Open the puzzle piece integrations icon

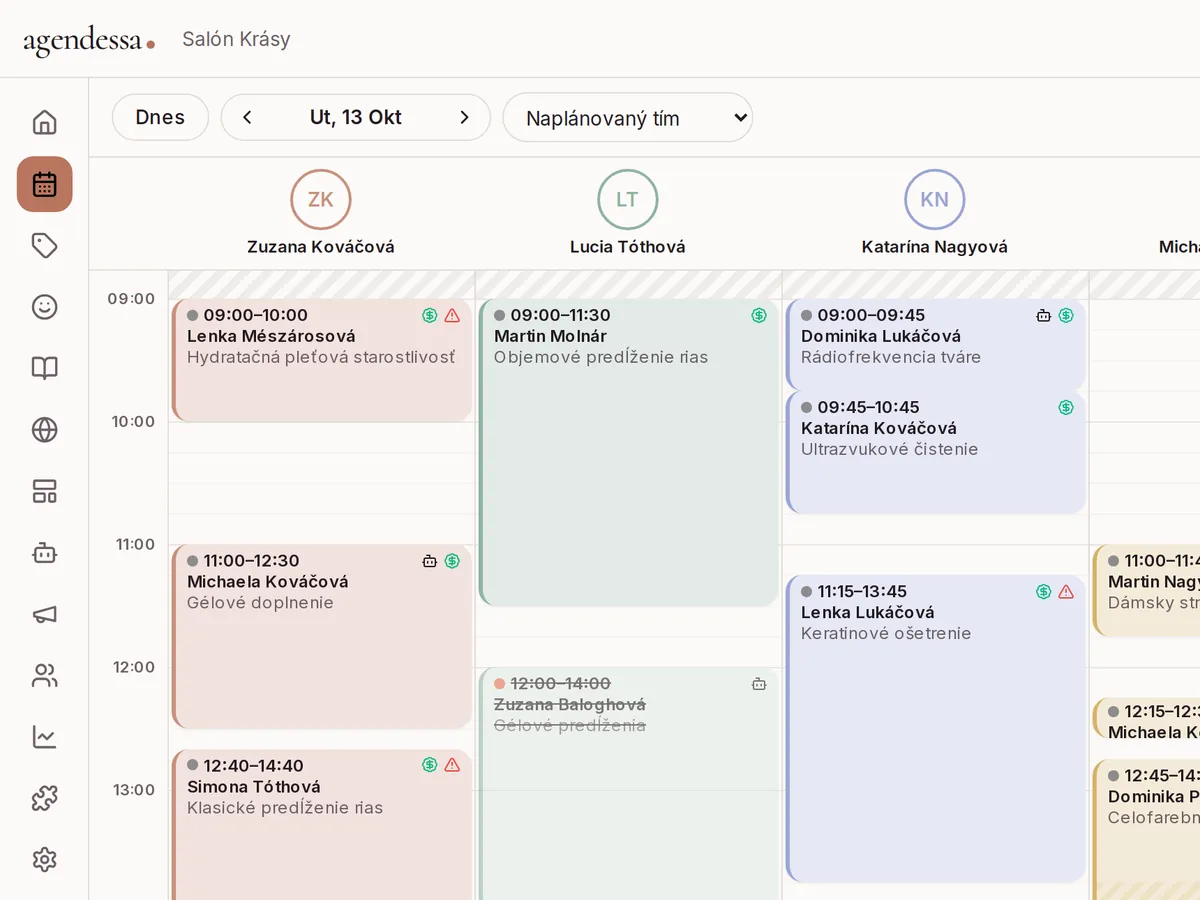[x=44, y=798]
